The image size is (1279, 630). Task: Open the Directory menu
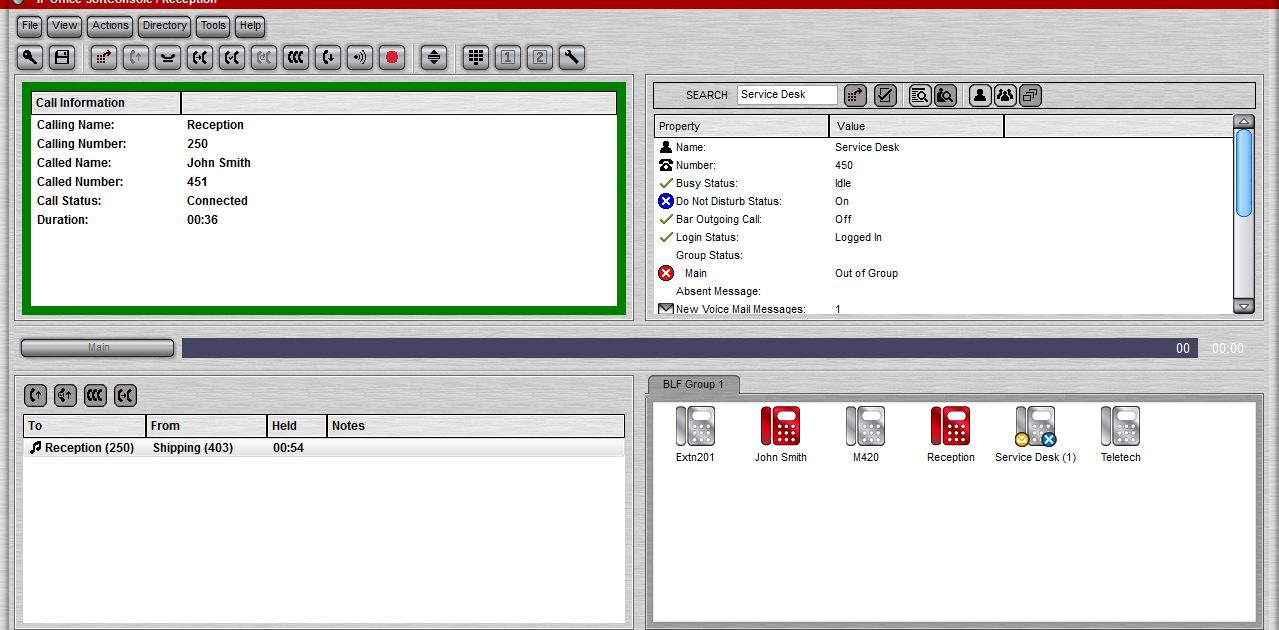(x=164, y=26)
